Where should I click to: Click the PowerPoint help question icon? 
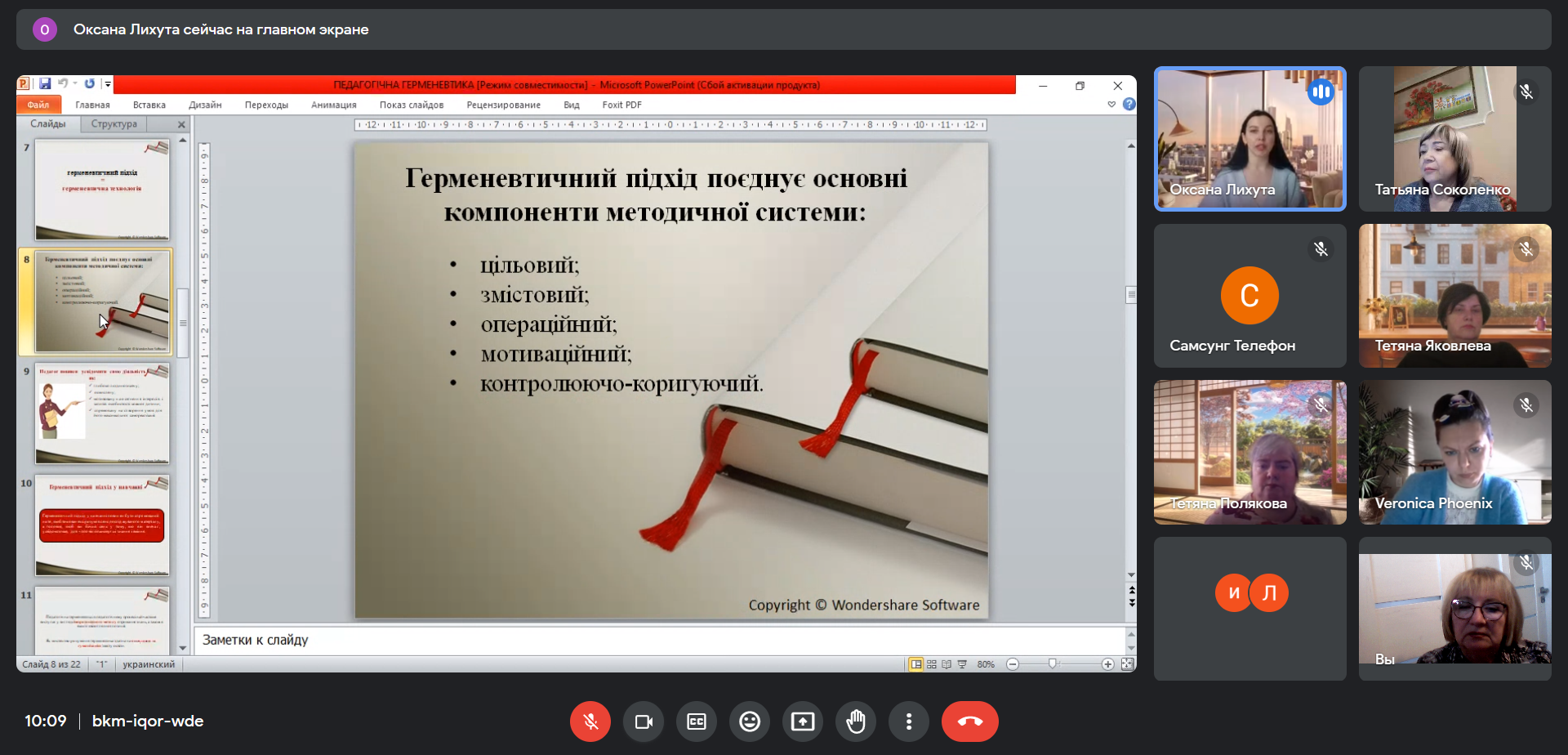(1129, 105)
